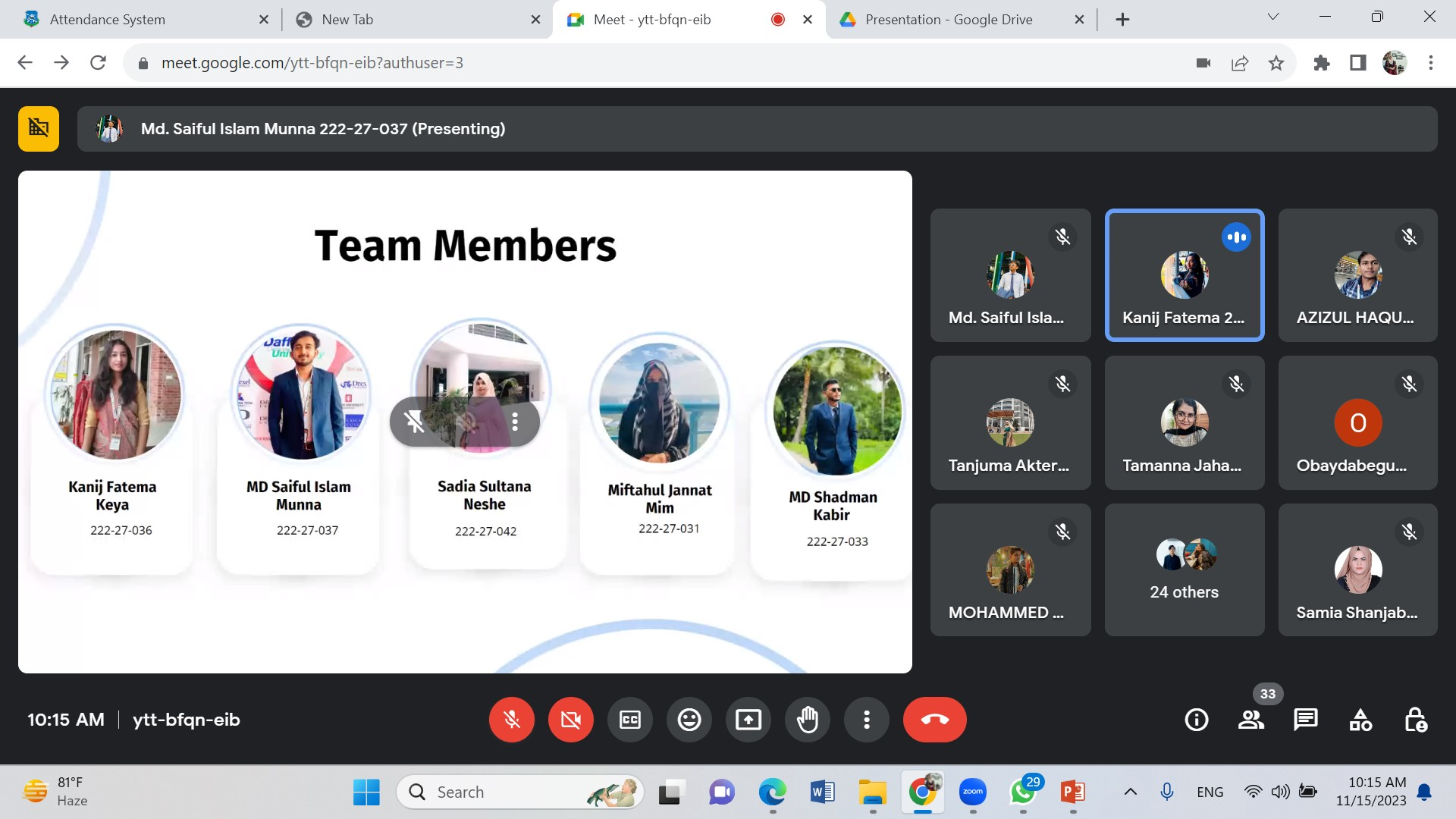The width and height of the screenshot is (1456, 819).
Task: Reload the Meet page
Action: tap(98, 63)
